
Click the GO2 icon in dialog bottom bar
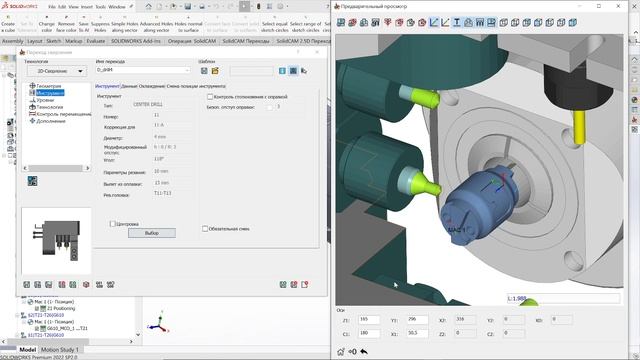[111, 284]
